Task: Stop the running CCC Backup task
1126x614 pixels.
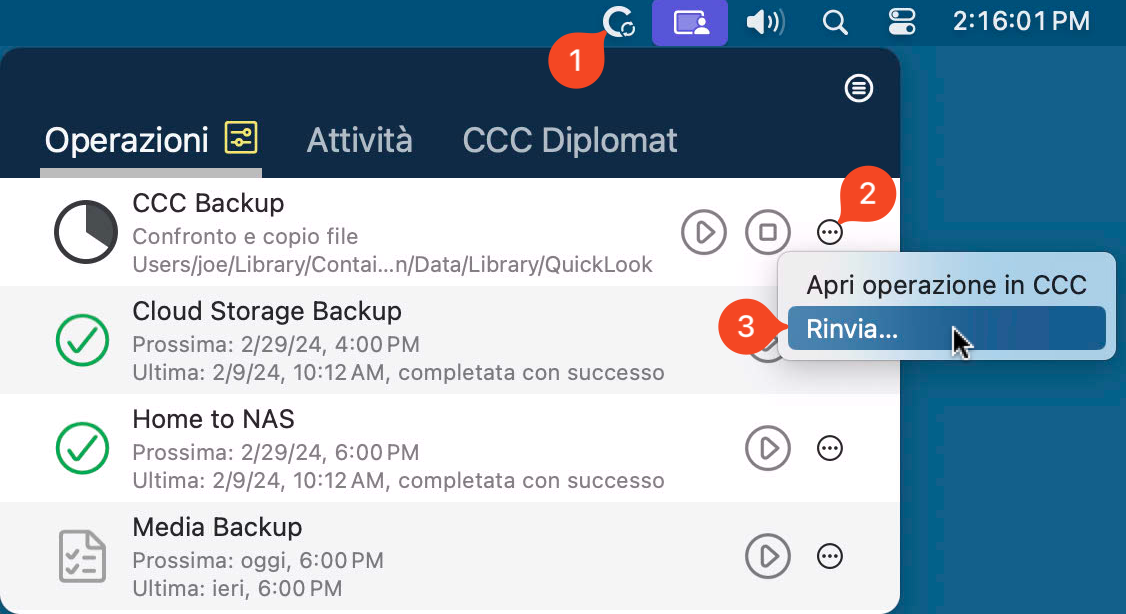Action: (768, 232)
